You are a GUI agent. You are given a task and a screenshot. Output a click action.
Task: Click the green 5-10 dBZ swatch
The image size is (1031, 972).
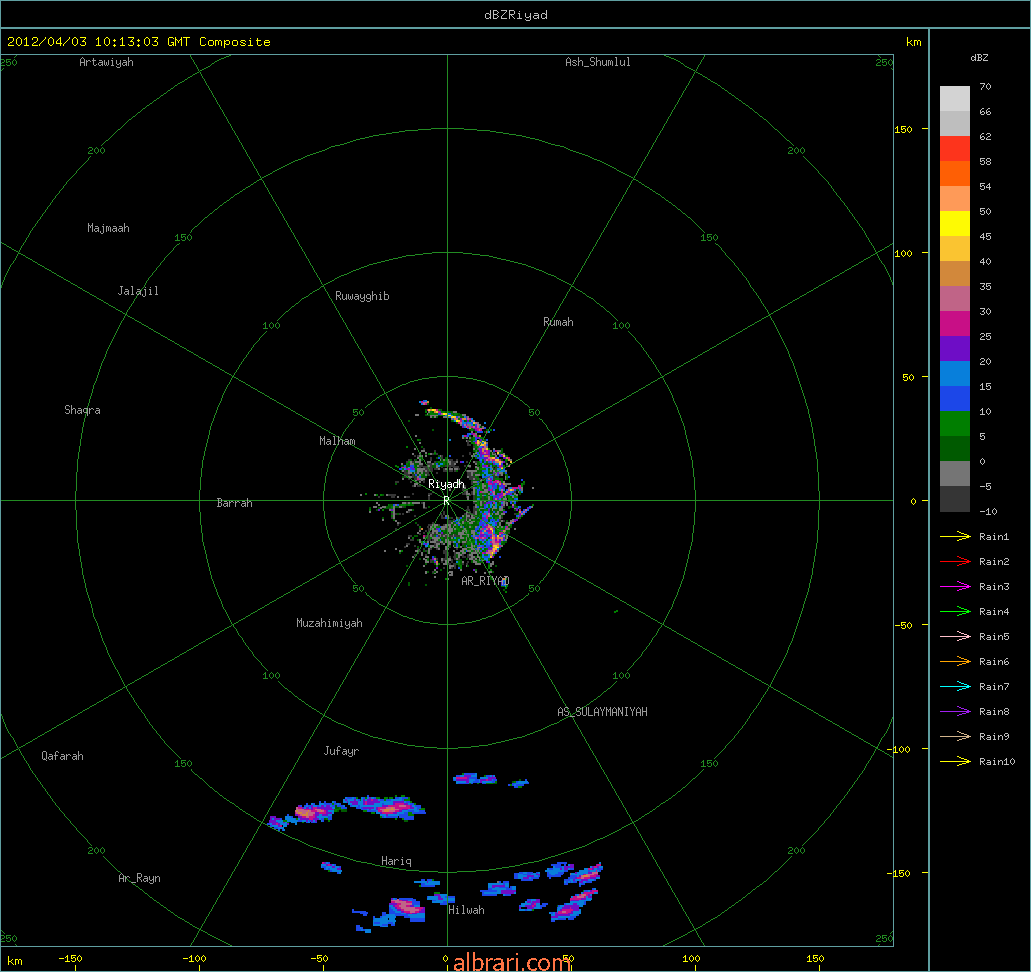(955, 424)
